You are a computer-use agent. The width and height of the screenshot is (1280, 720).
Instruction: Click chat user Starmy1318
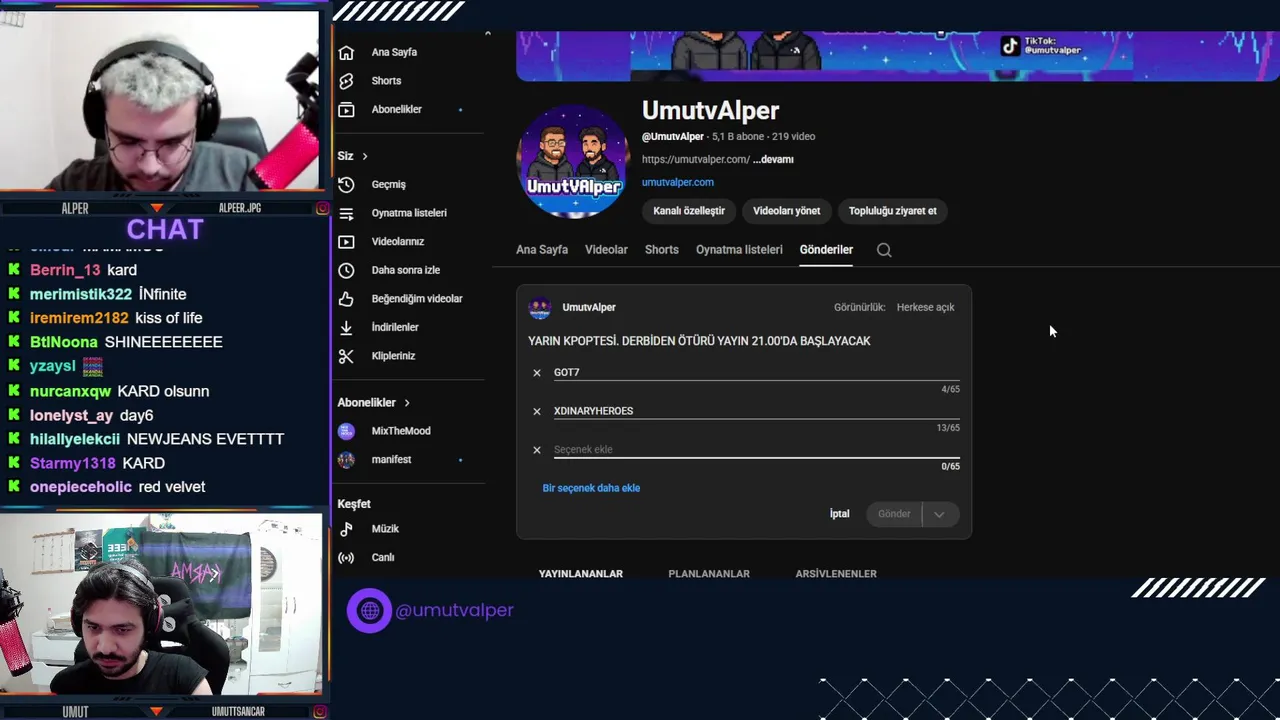[73, 463]
